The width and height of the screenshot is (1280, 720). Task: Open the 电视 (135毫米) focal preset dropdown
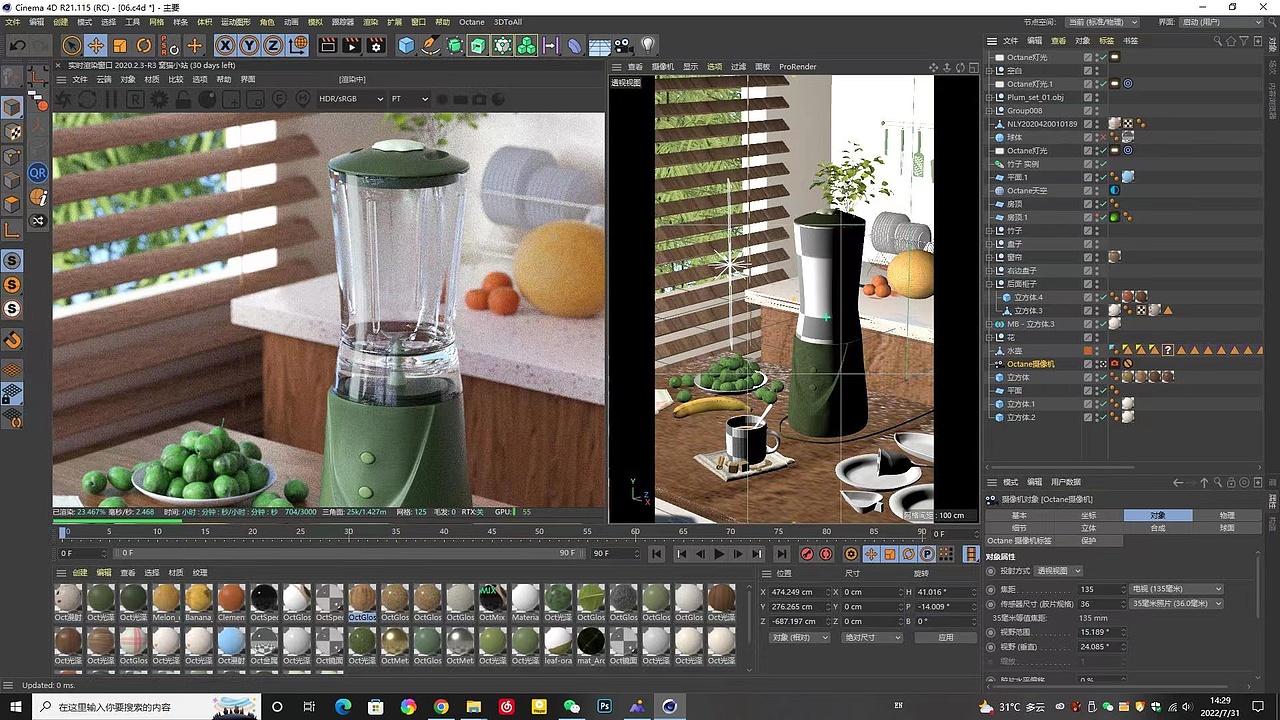1176,589
